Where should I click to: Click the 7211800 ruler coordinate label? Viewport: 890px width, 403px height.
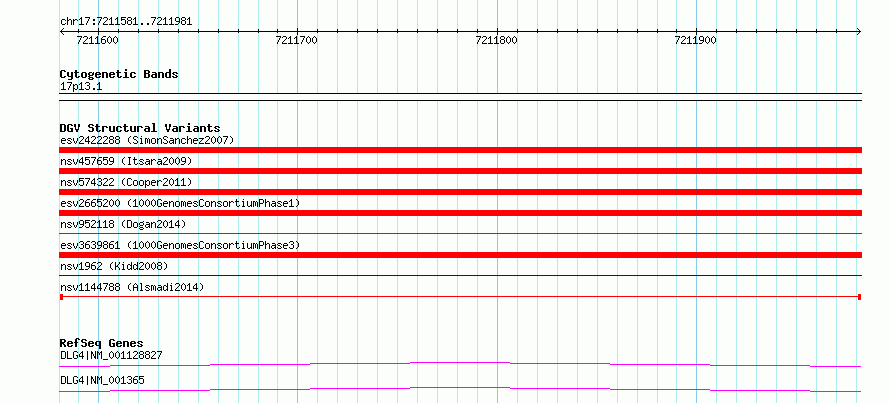tap(497, 40)
